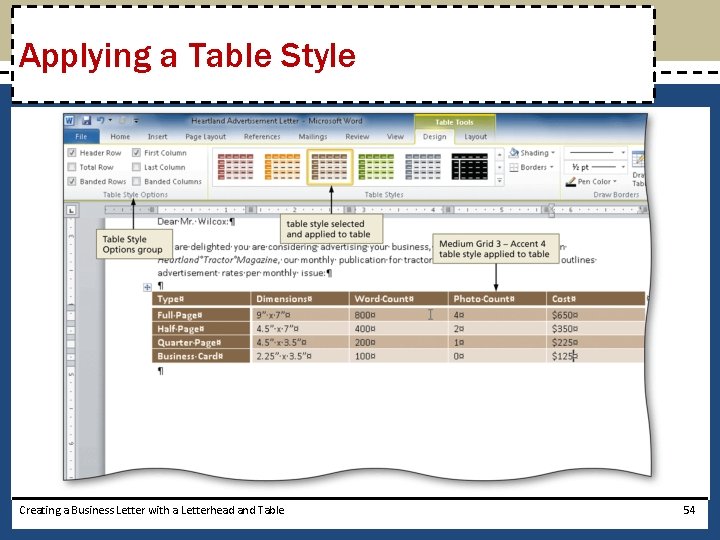The width and height of the screenshot is (720, 540).
Task: Open the File tab
Action: pyautogui.click(x=81, y=136)
